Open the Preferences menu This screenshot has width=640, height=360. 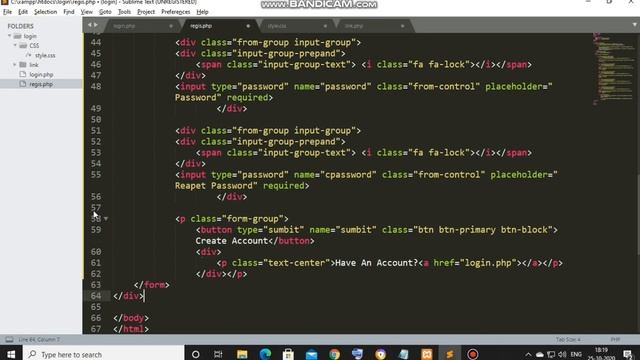click(x=176, y=12)
